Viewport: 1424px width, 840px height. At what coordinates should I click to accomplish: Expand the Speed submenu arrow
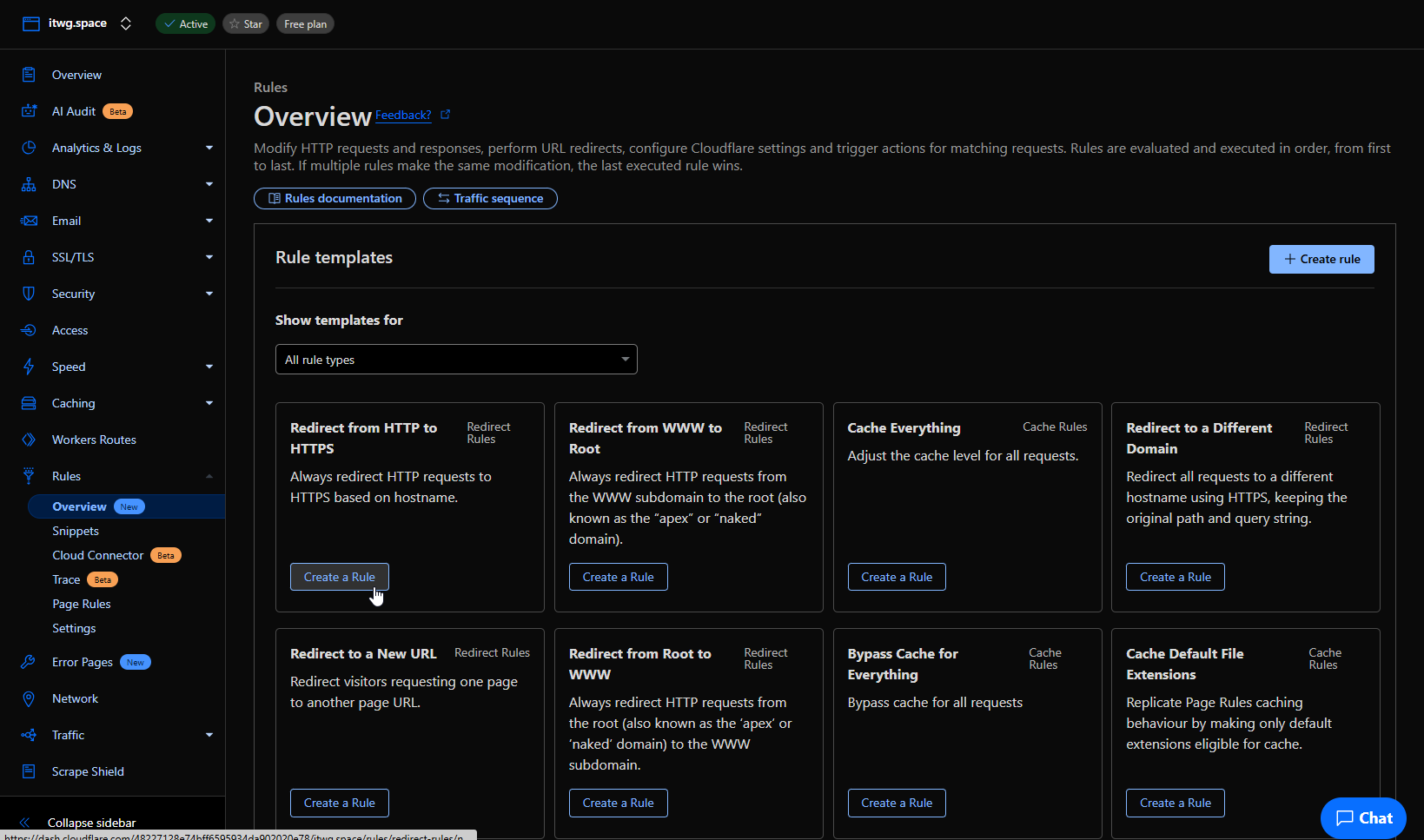click(x=209, y=367)
